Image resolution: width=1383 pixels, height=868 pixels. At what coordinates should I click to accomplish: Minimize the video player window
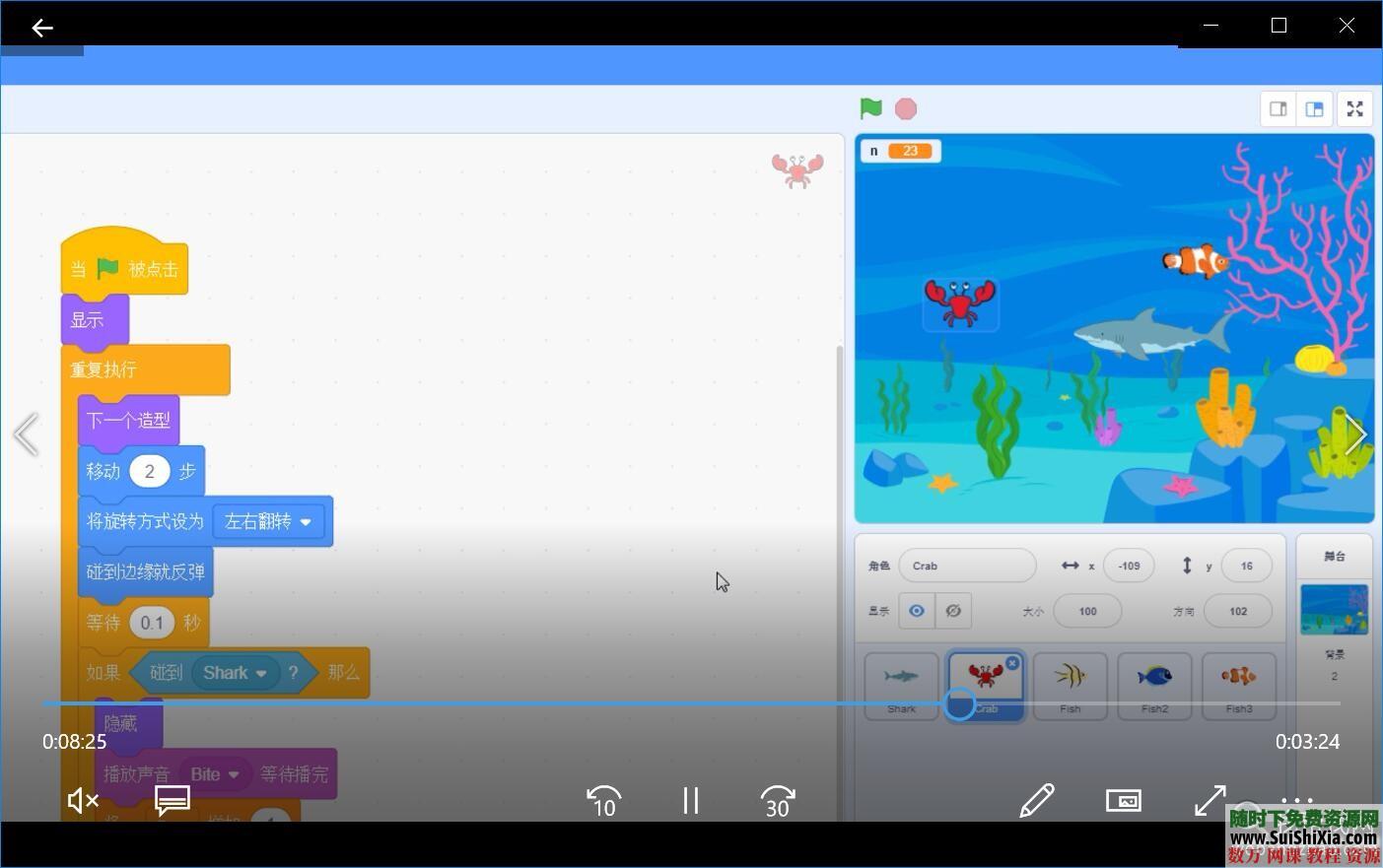coord(1211,26)
